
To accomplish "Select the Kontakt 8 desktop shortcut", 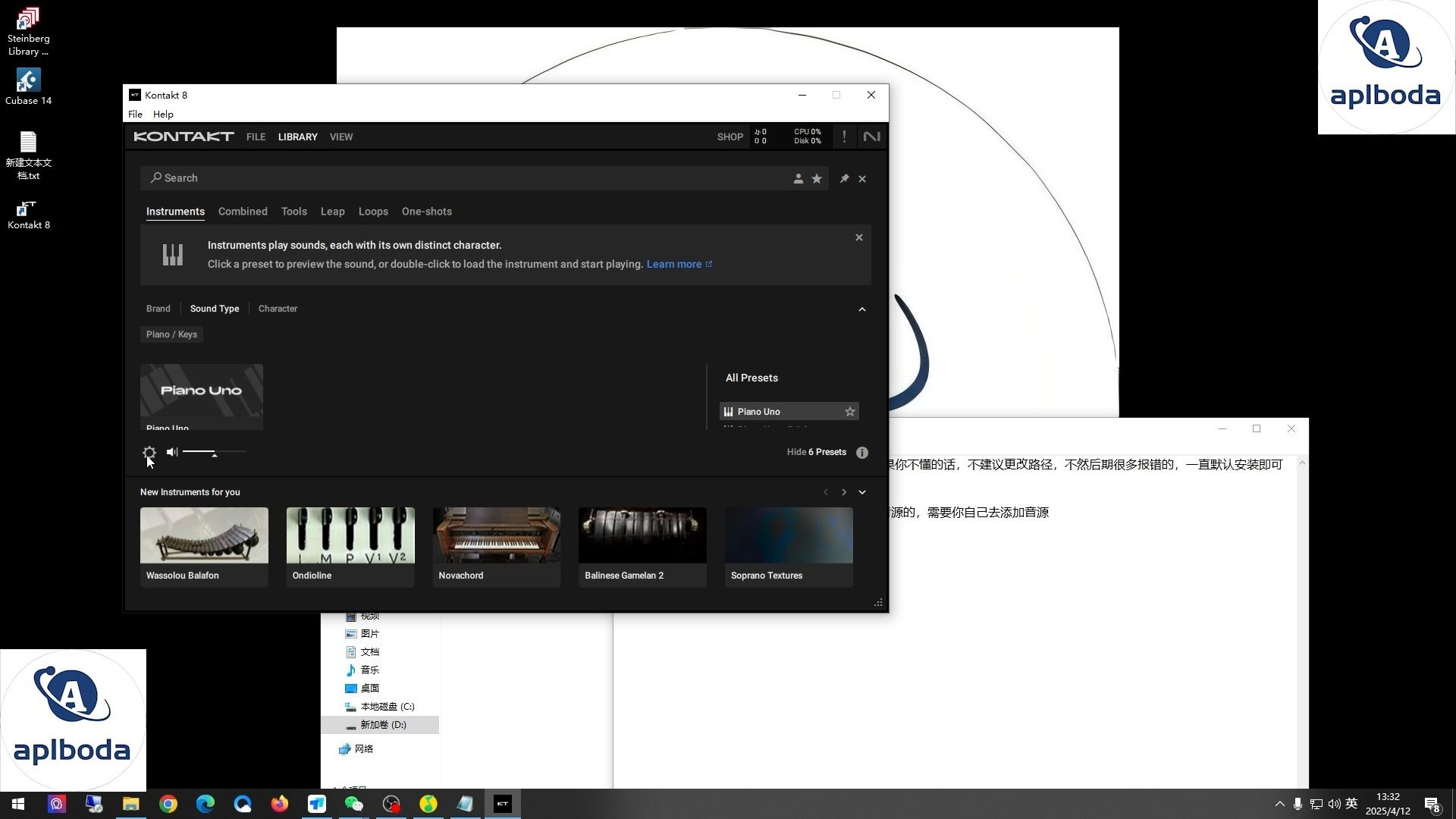I will 28,215.
